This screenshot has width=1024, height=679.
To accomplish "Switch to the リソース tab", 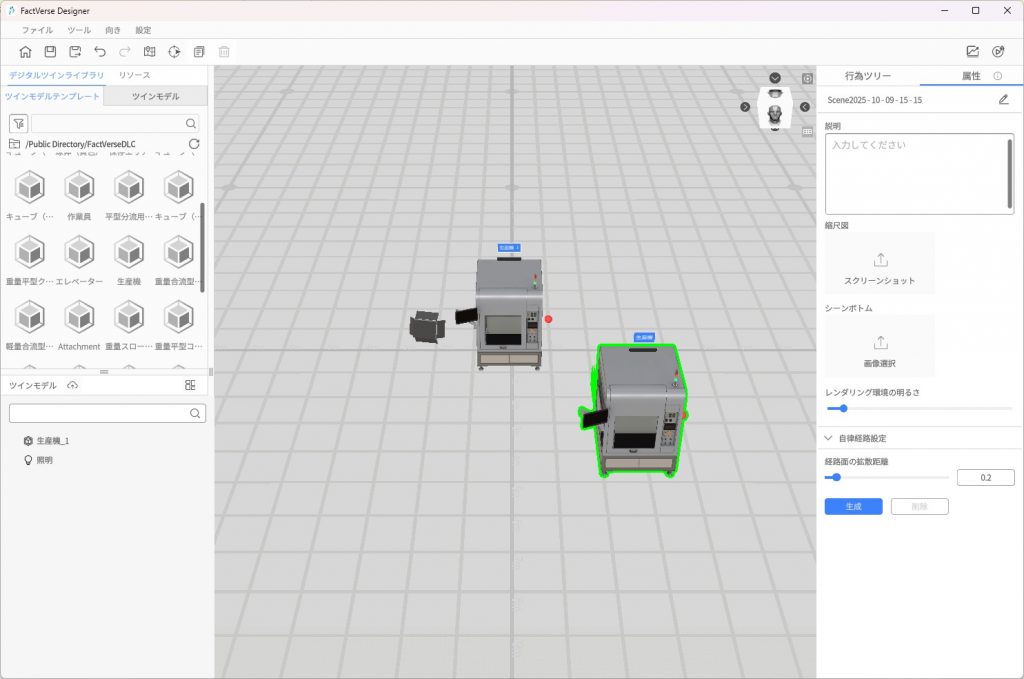I will click(135, 76).
